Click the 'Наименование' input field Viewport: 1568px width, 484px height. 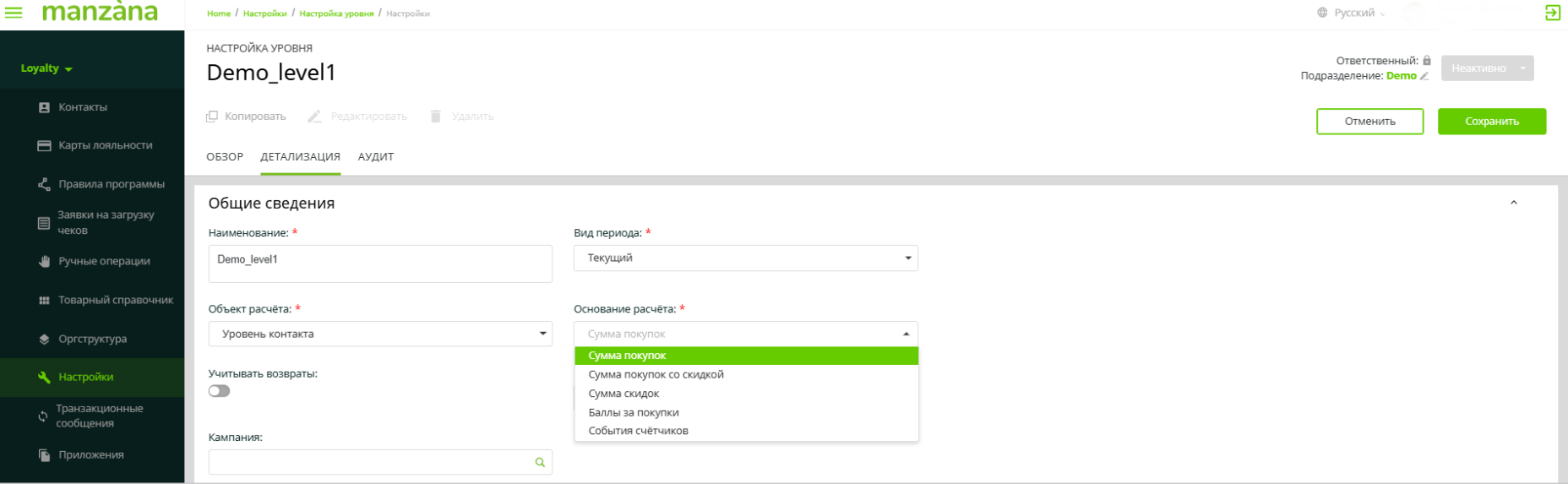tap(380, 264)
